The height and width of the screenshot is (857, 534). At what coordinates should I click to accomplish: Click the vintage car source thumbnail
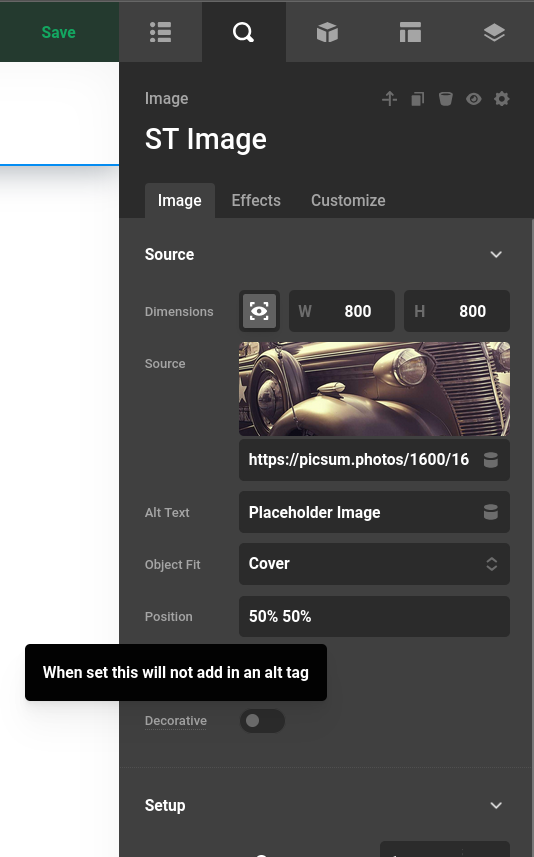pyautogui.click(x=374, y=389)
